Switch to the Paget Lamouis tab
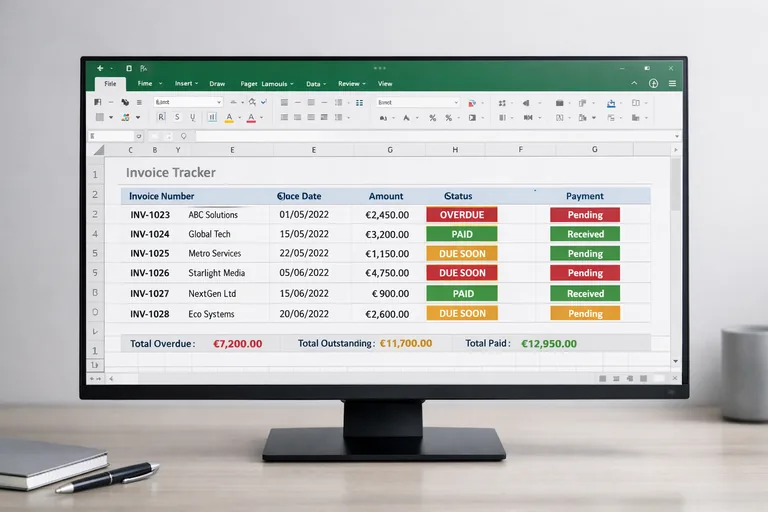 (x=264, y=84)
